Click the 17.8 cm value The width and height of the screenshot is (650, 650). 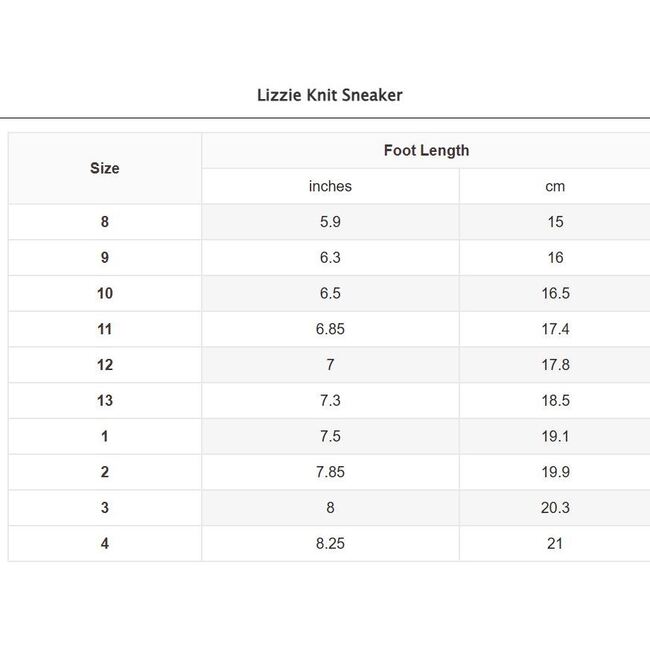(x=555, y=365)
